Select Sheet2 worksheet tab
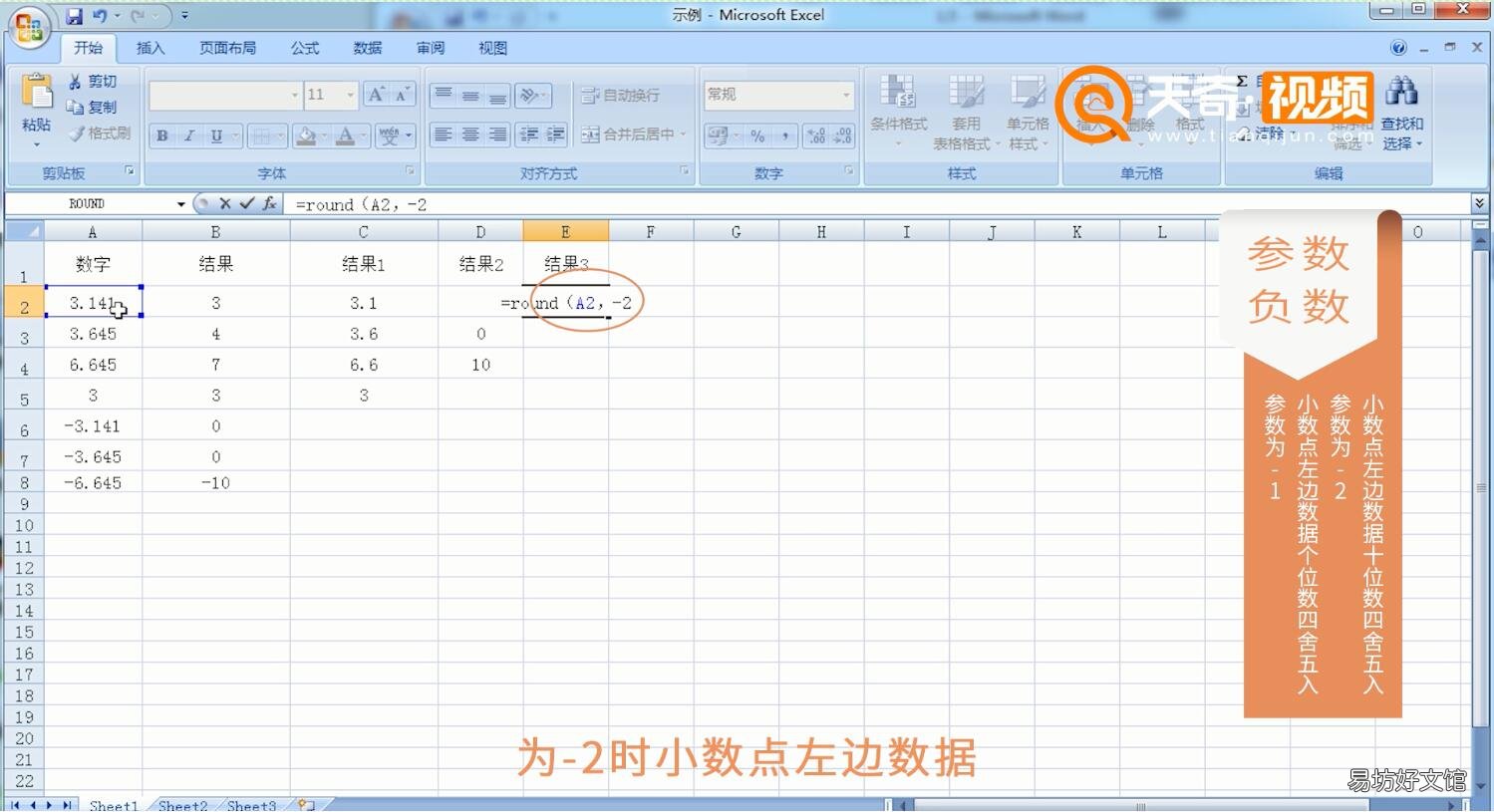The width and height of the screenshot is (1494, 812). coord(182,805)
